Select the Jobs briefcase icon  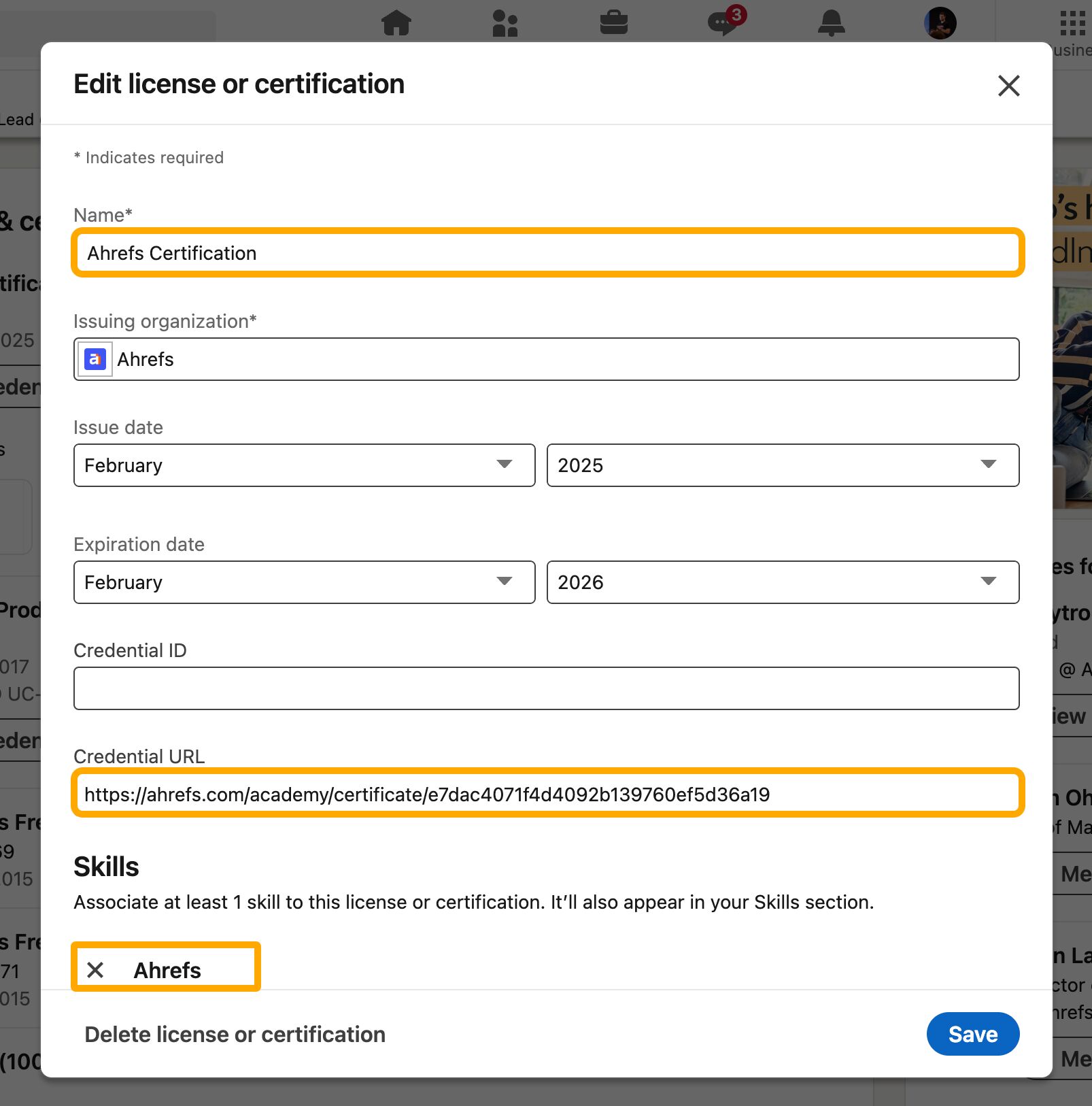tap(614, 22)
